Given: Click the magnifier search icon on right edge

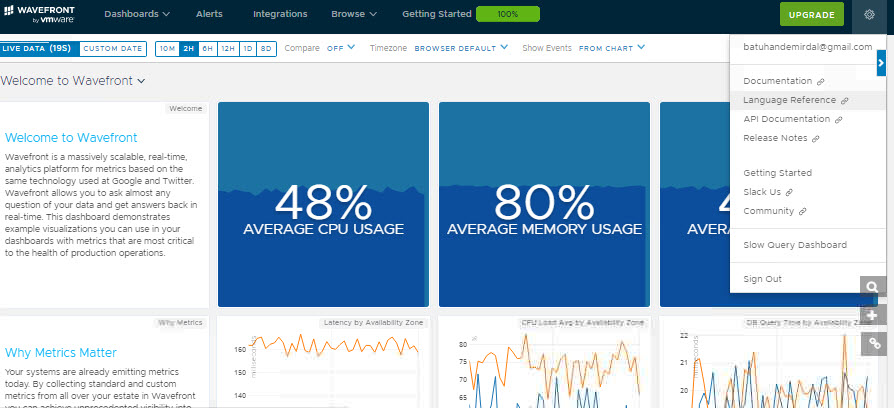Looking at the screenshot, I should pos(873,288).
